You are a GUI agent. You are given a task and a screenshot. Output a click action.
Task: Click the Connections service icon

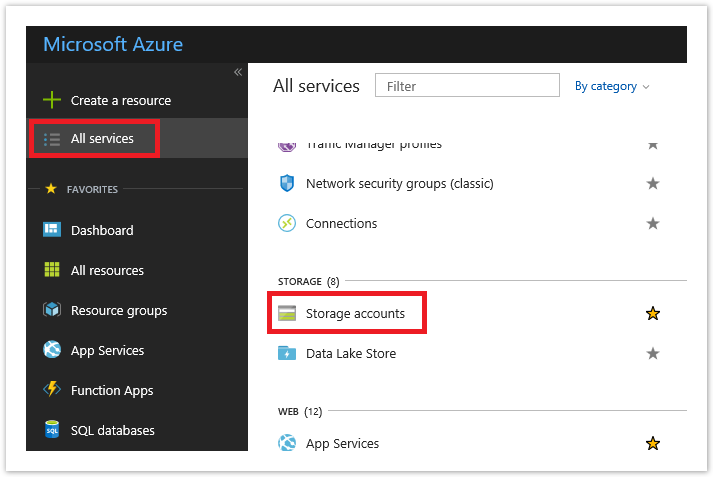coord(287,223)
